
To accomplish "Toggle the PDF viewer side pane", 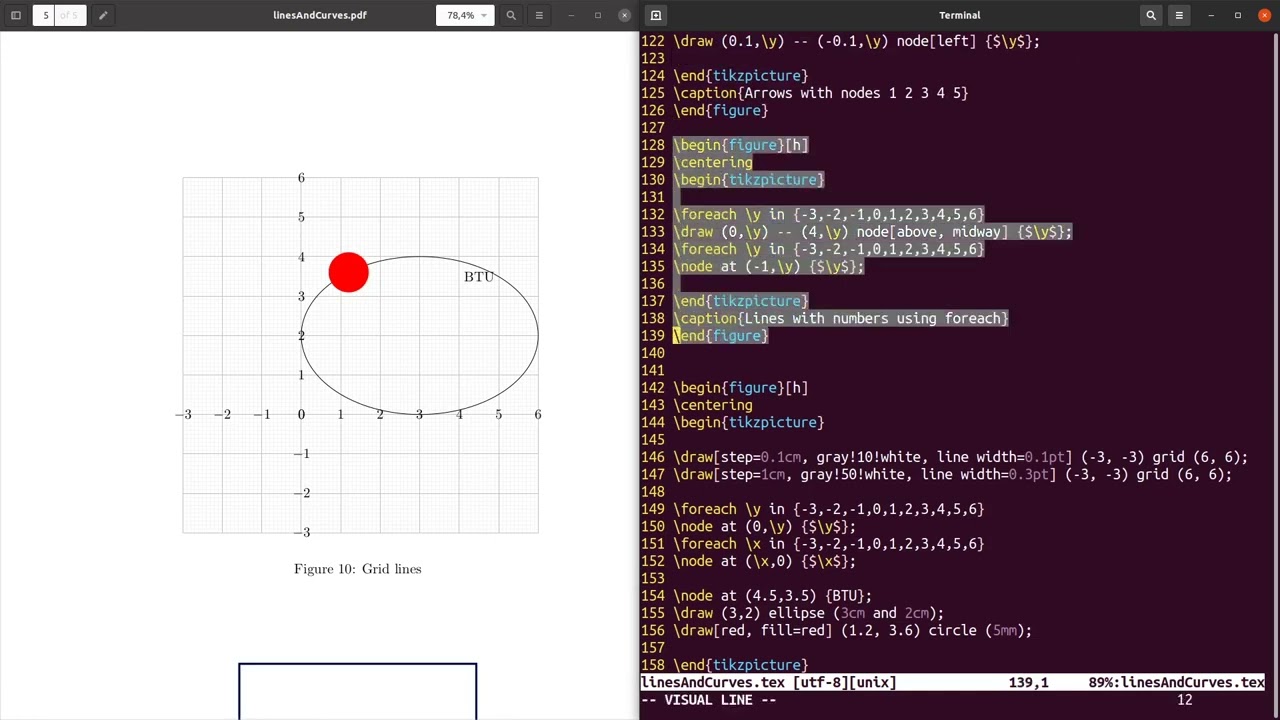I will tap(16, 15).
